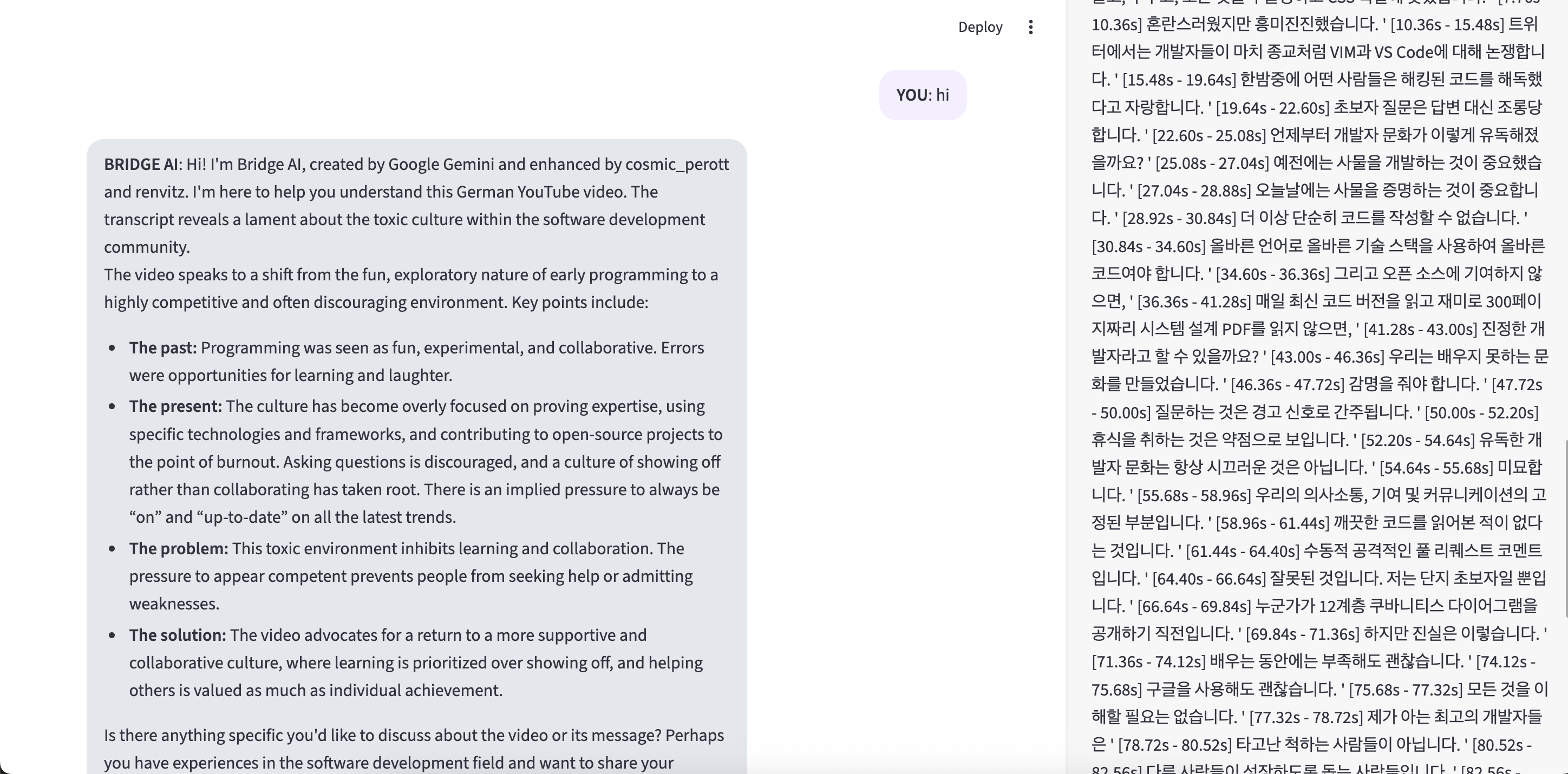1568x774 pixels.
Task: Click the '[30.84s - 34.60s]' transcript timestamp
Action: [x=1148, y=246]
